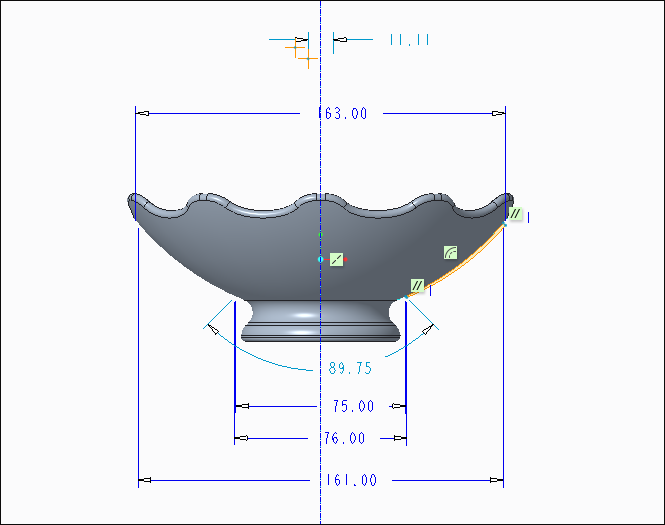665x525 pixels.
Task: Select the 11.11 dimension at top
Action: (409, 40)
